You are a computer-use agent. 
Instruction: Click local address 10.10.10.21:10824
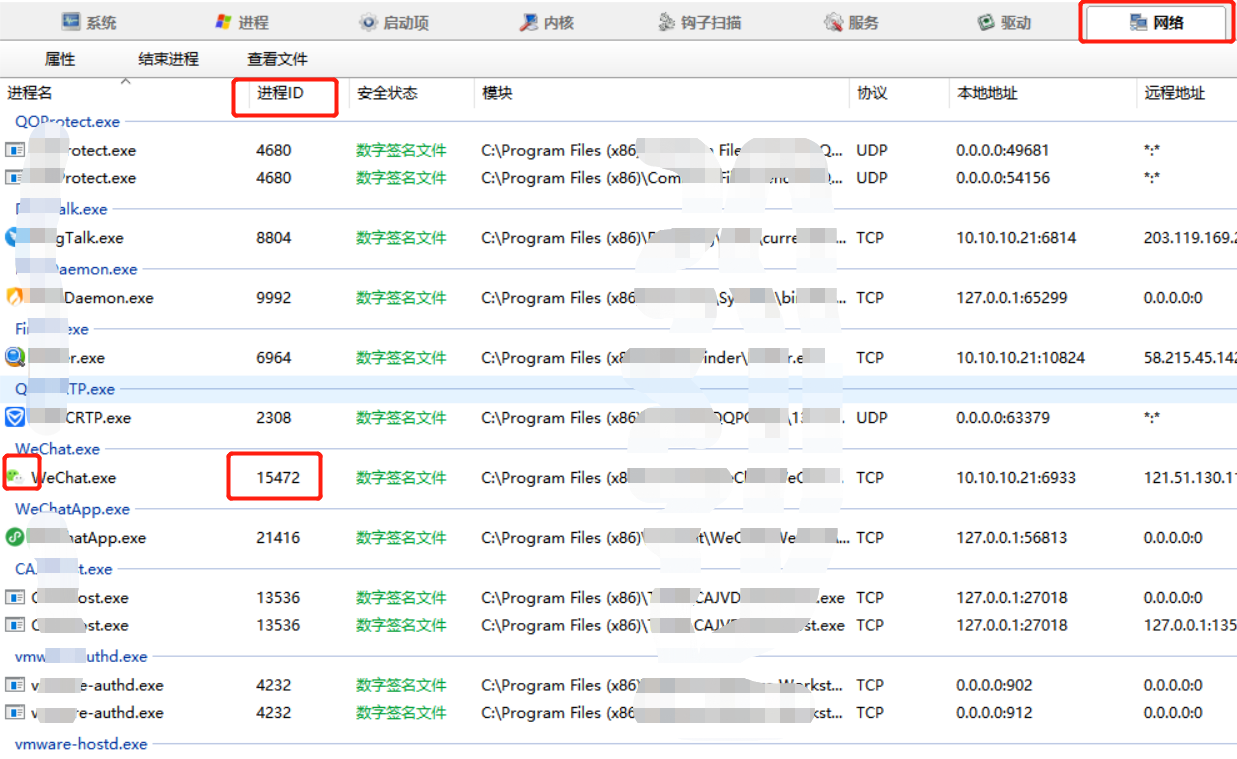tap(1021, 357)
